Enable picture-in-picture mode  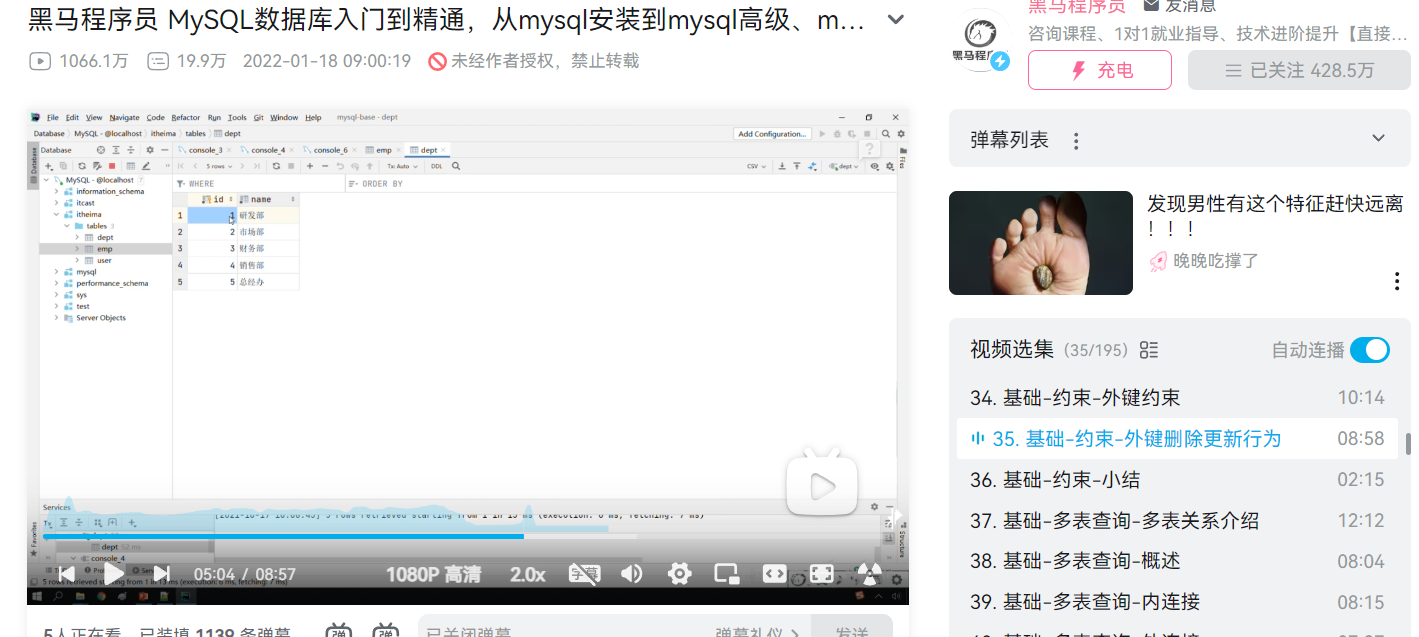[726, 573]
